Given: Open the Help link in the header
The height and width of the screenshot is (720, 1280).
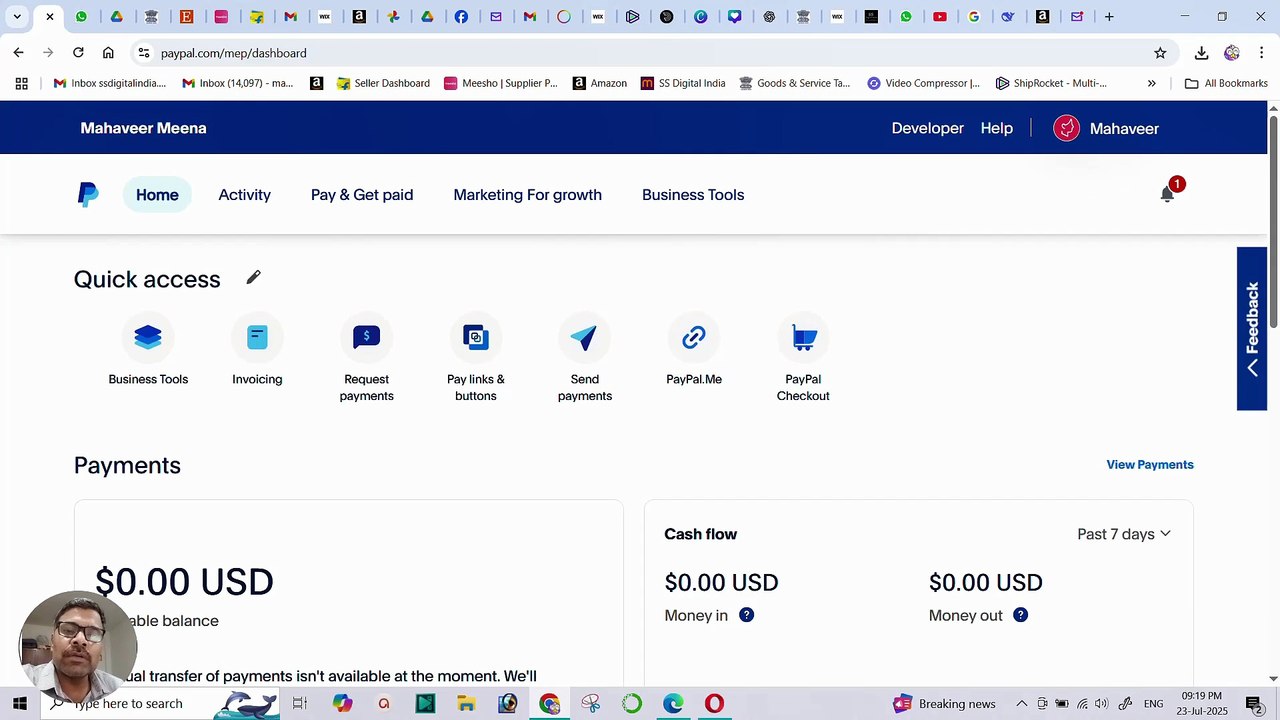Looking at the screenshot, I should tap(997, 128).
